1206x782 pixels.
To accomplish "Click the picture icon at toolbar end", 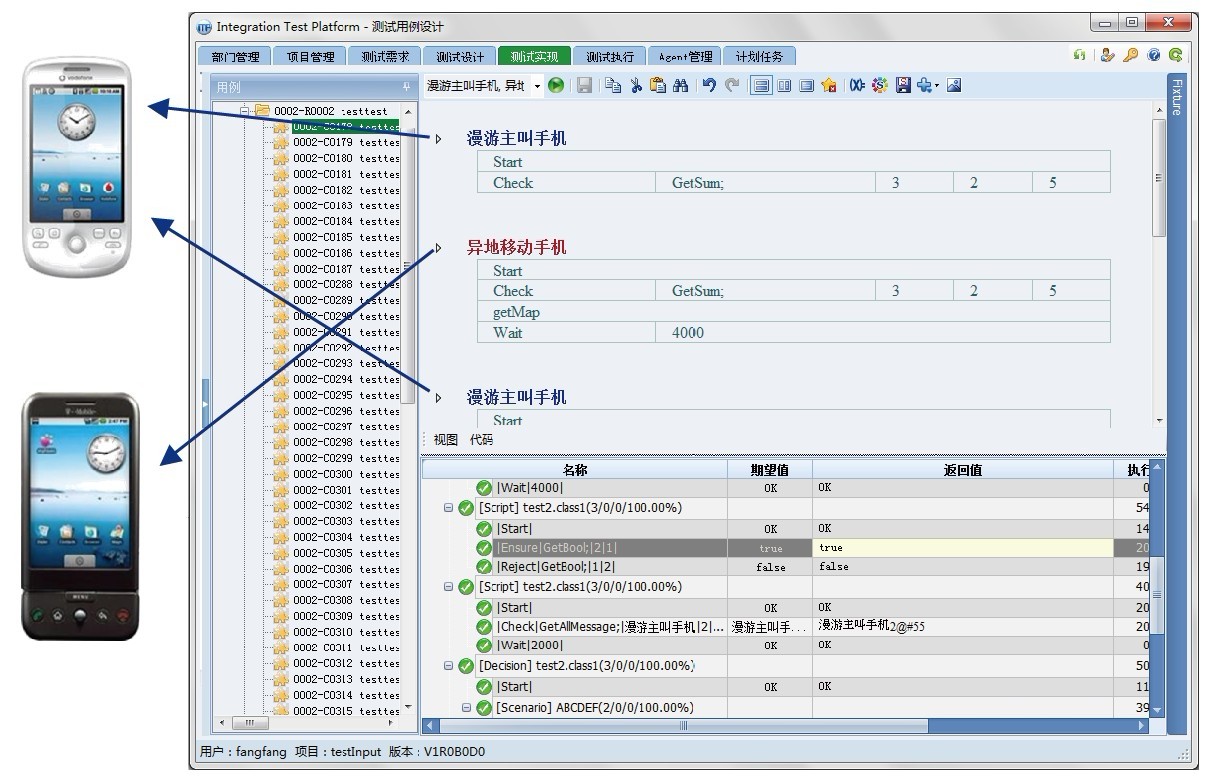I will (x=954, y=86).
